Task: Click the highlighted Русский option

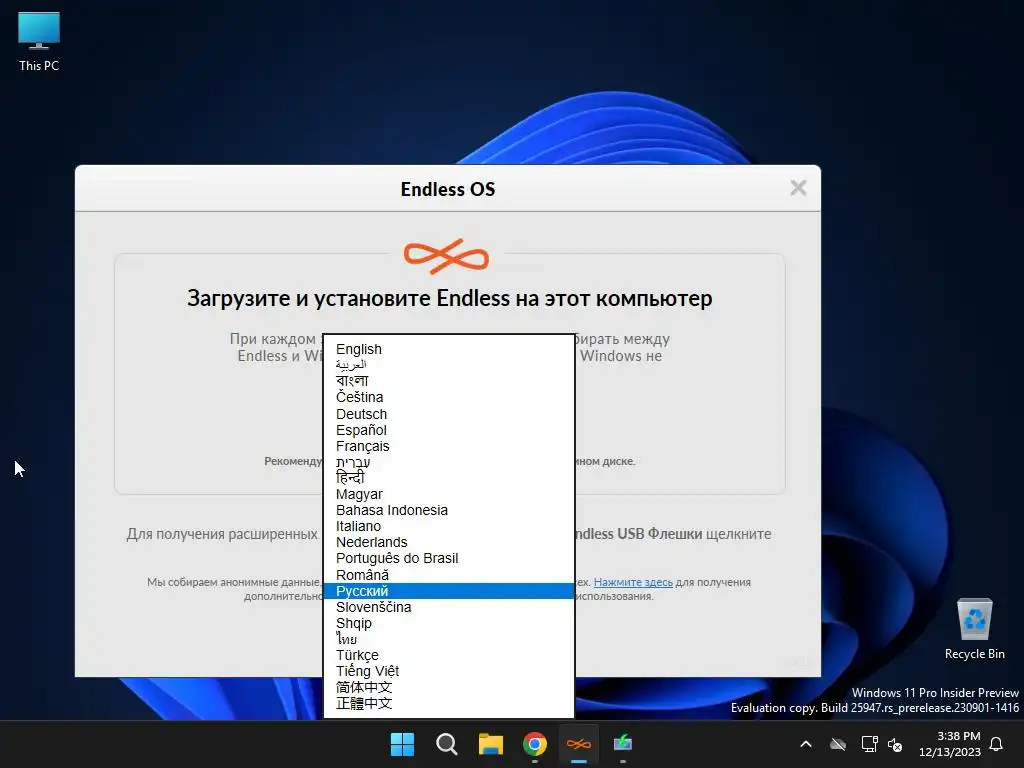Action: (449, 591)
